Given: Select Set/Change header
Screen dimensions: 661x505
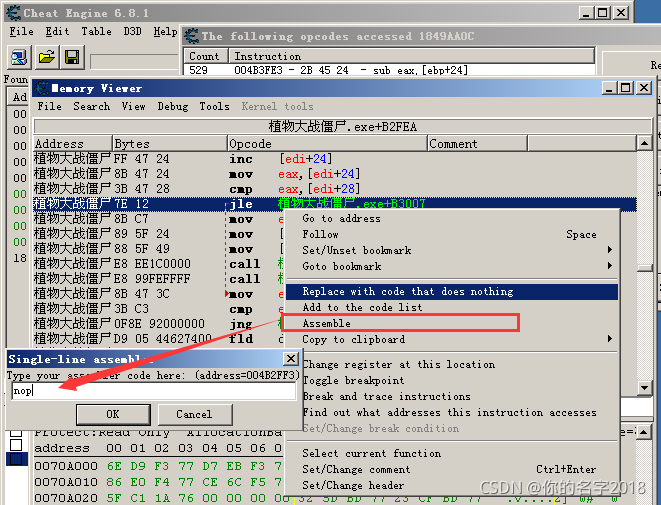Looking at the screenshot, I should pyautogui.click(x=452, y=486).
